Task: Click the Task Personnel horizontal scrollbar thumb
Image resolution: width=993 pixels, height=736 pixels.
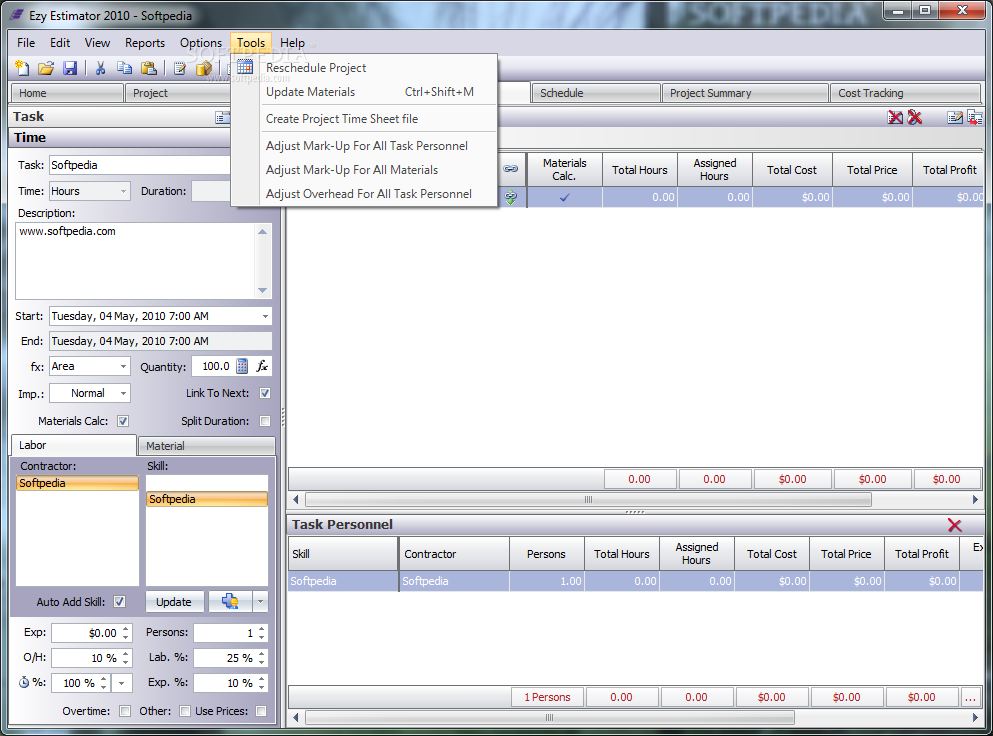Action: (x=549, y=718)
